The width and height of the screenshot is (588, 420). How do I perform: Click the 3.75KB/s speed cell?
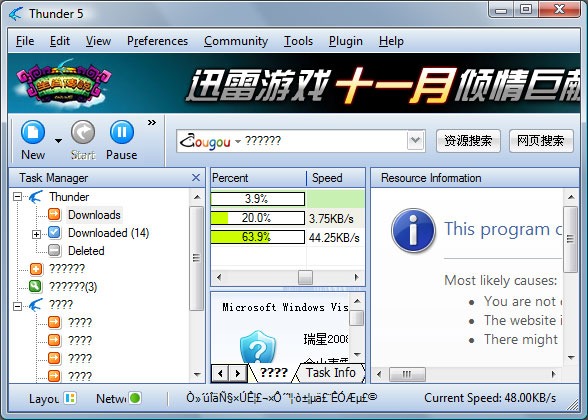click(332, 219)
